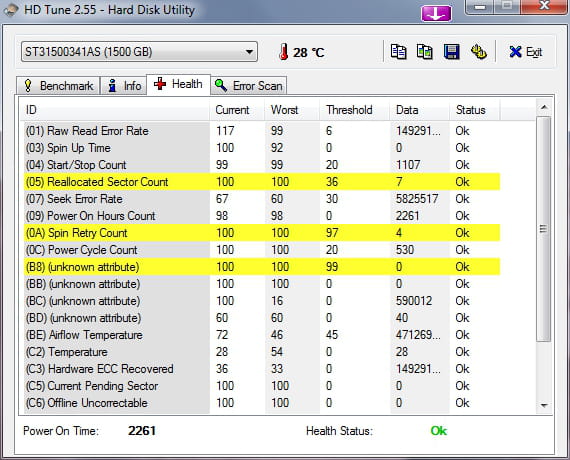Switch to the Benchmark tab
The image size is (570, 460).
(x=58, y=86)
